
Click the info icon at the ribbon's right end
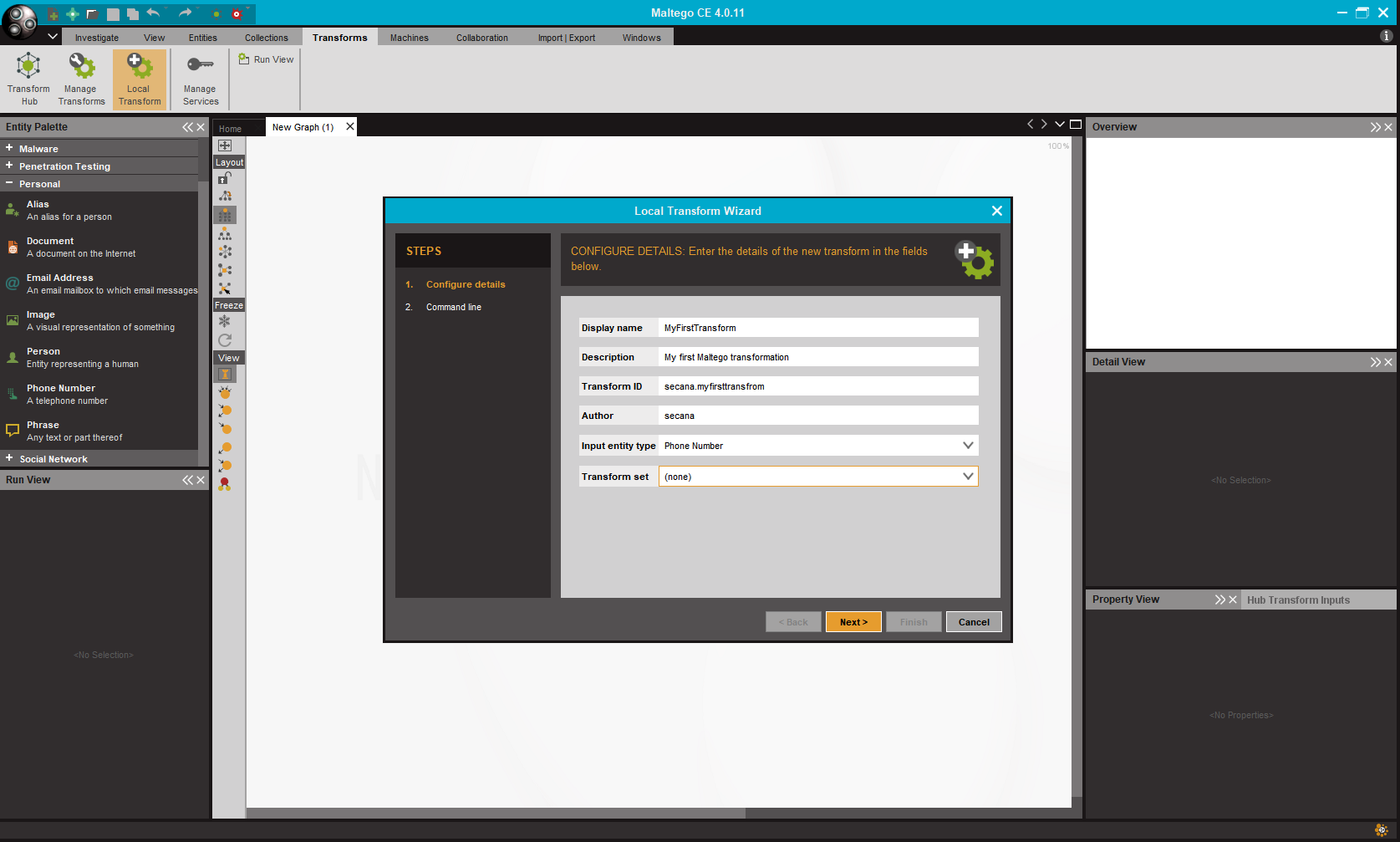coord(1386,36)
